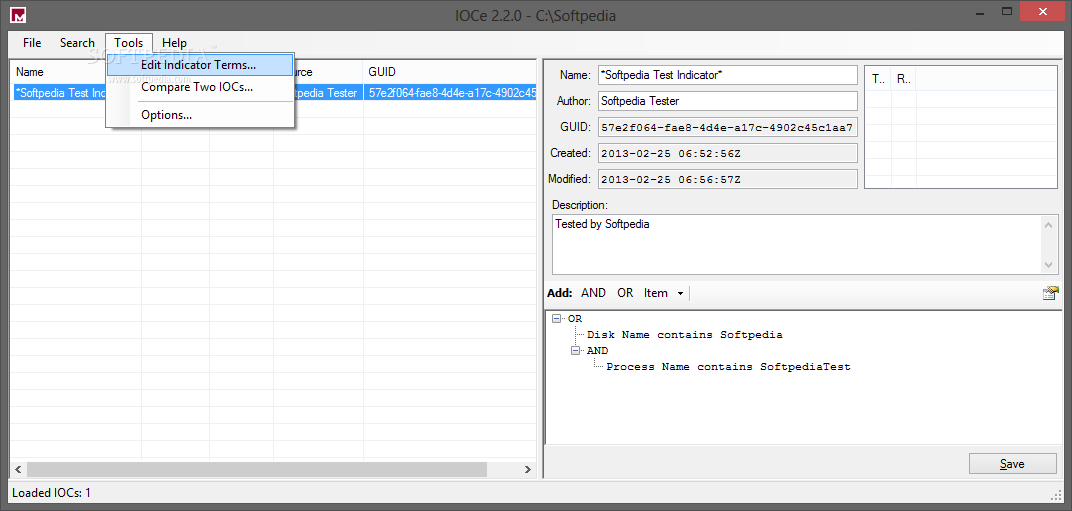The image size is (1072, 511).
Task: Click the Created date field
Action: coord(727,153)
